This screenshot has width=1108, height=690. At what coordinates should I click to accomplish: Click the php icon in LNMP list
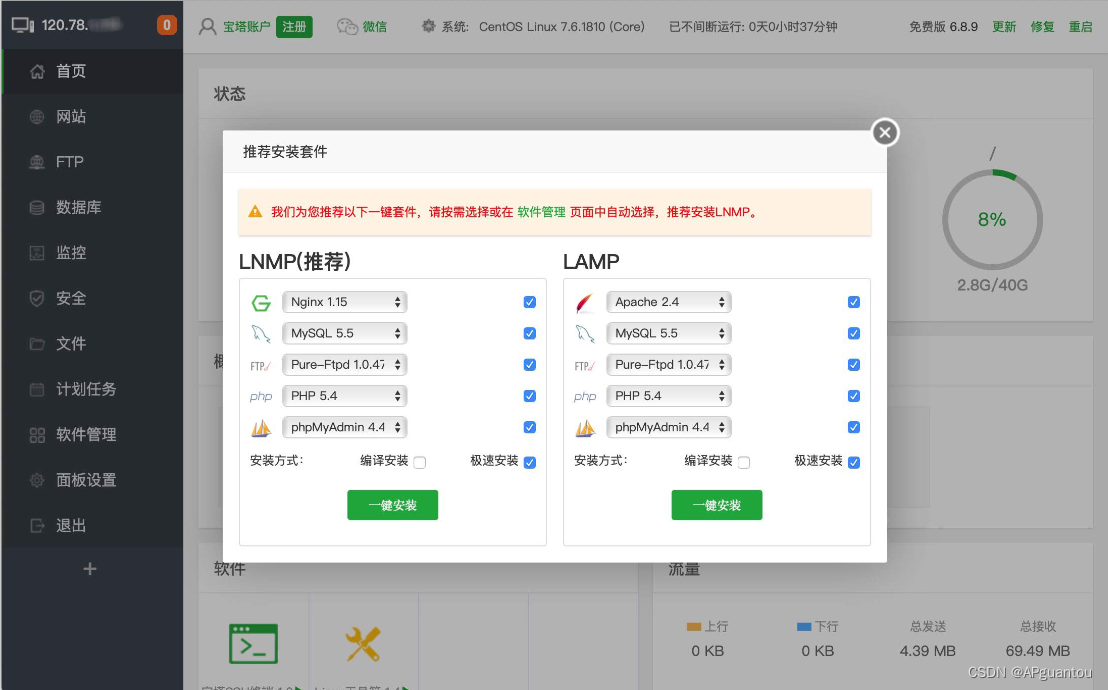click(x=261, y=397)
